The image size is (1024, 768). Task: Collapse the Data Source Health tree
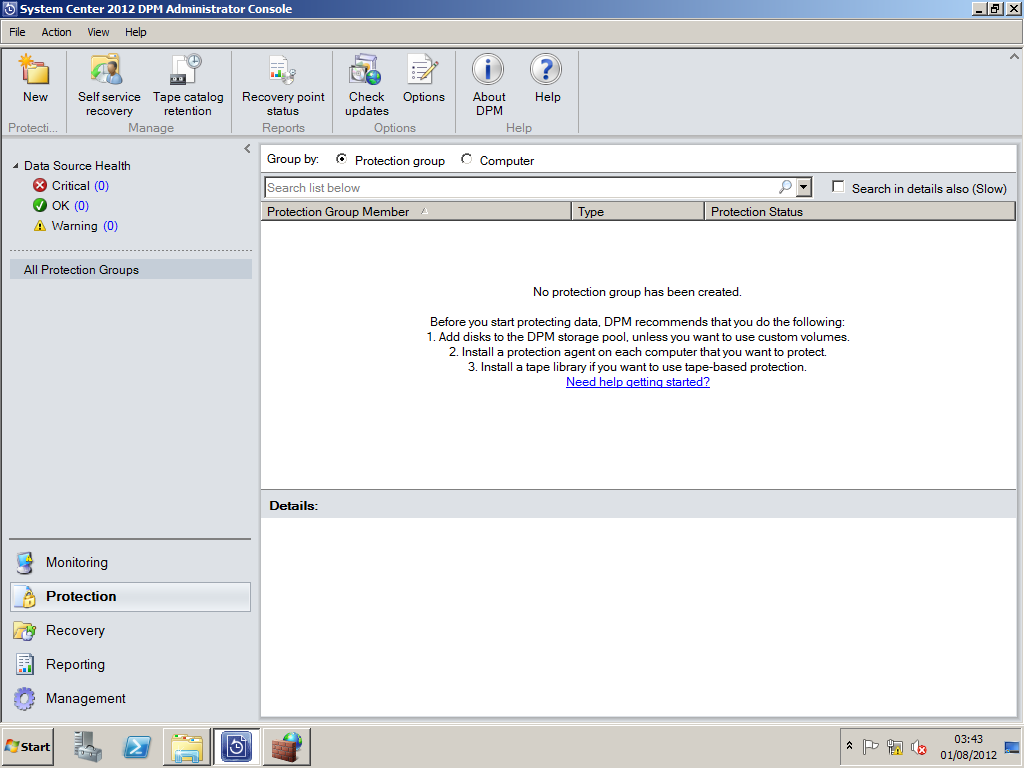coord(16,166)
